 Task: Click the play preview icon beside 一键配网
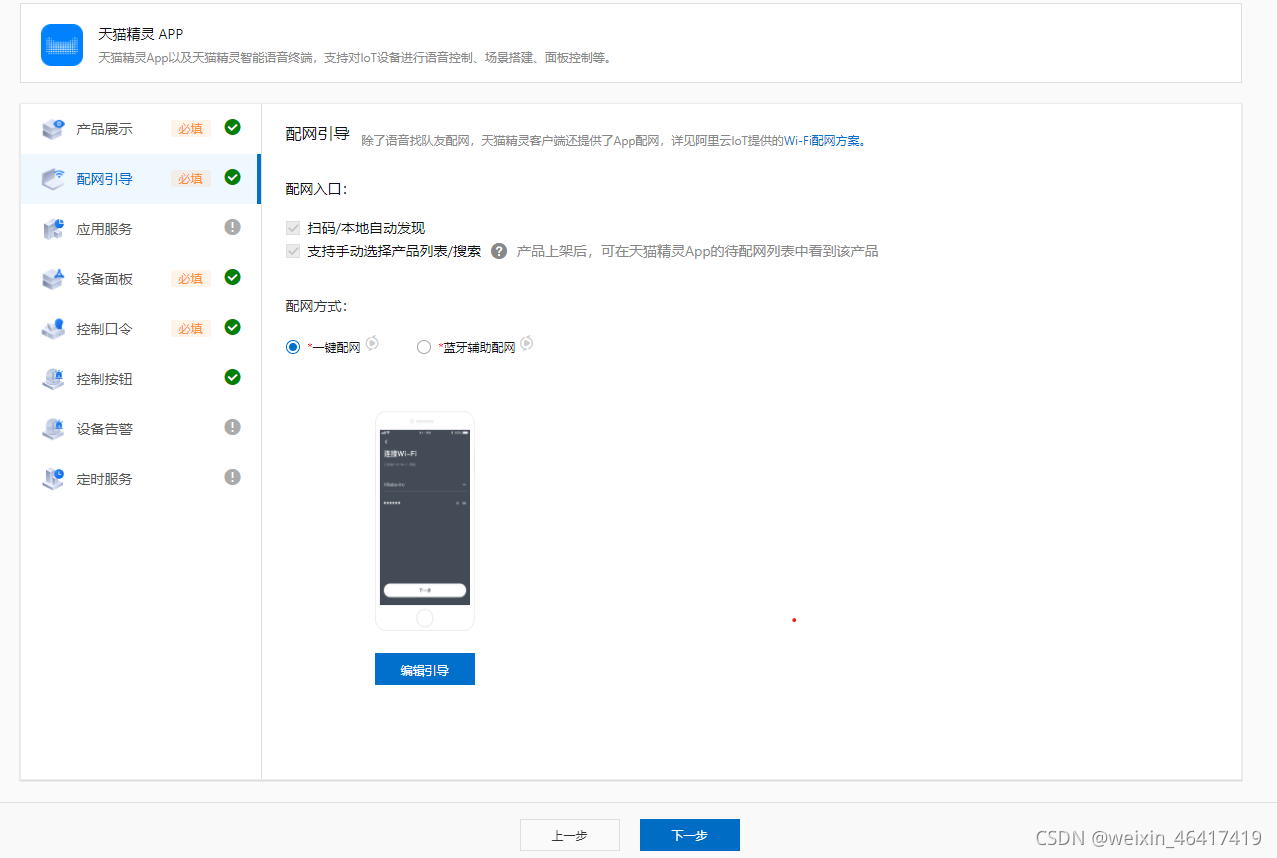[372, 343]
